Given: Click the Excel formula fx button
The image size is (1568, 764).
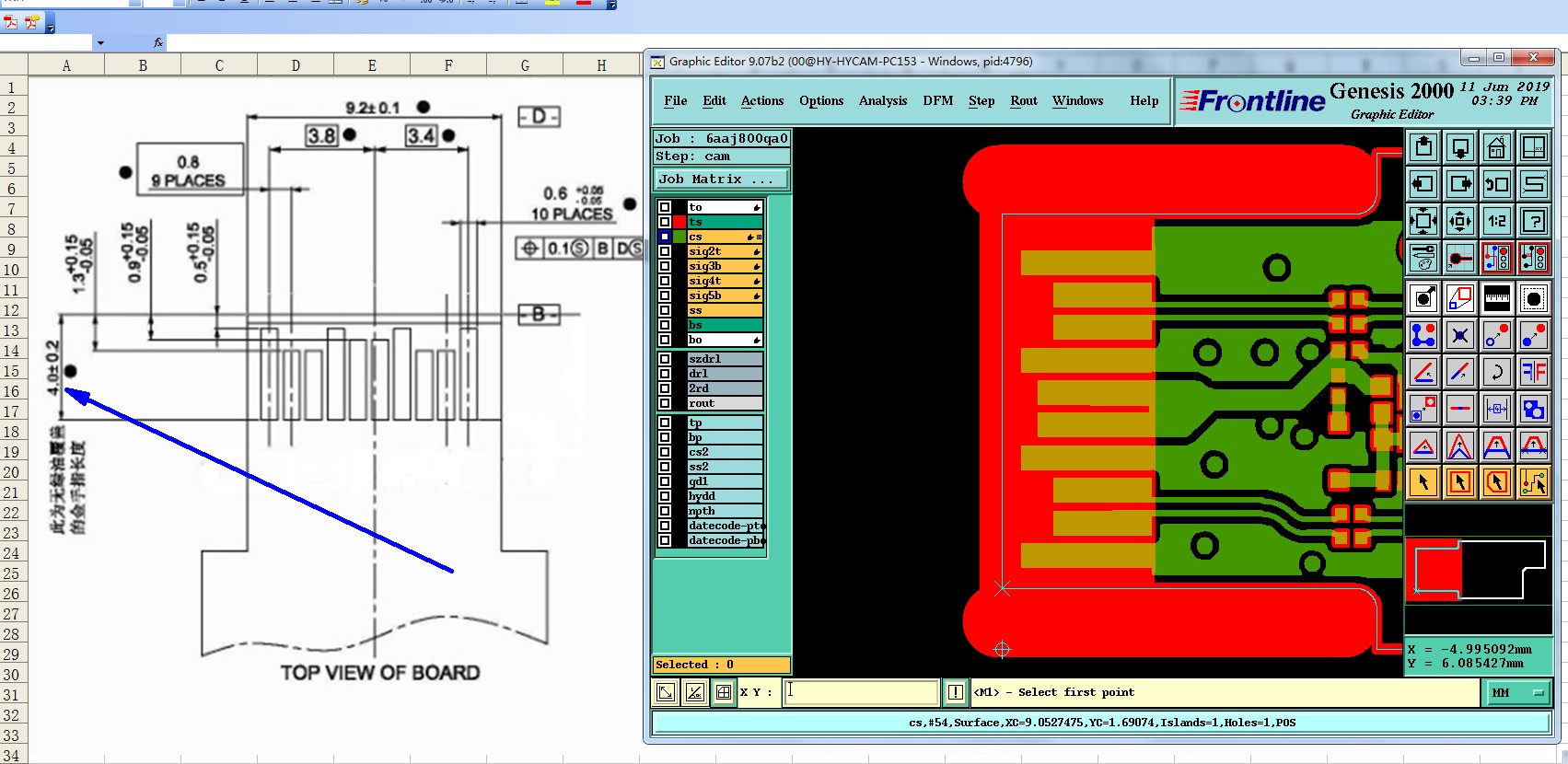Looking at the screenshot, I should [157, 42].
